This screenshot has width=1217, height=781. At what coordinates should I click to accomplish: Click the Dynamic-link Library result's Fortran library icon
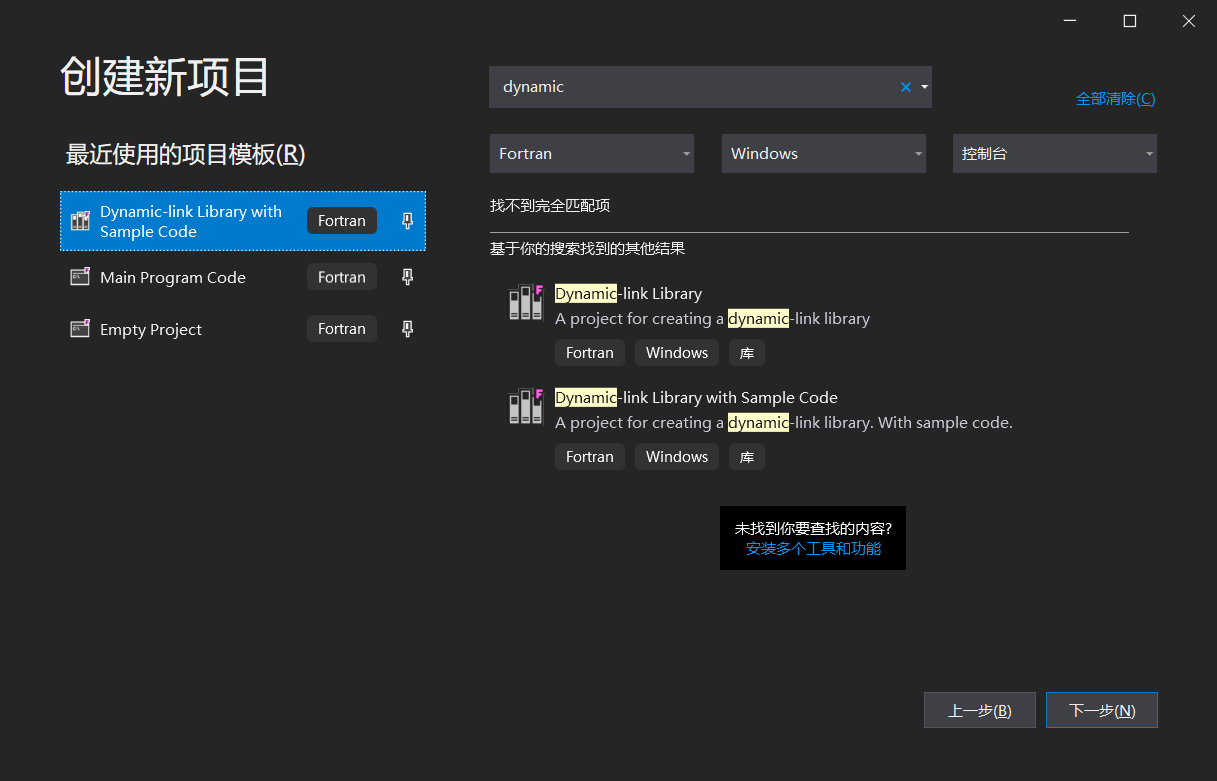(525, 302)
